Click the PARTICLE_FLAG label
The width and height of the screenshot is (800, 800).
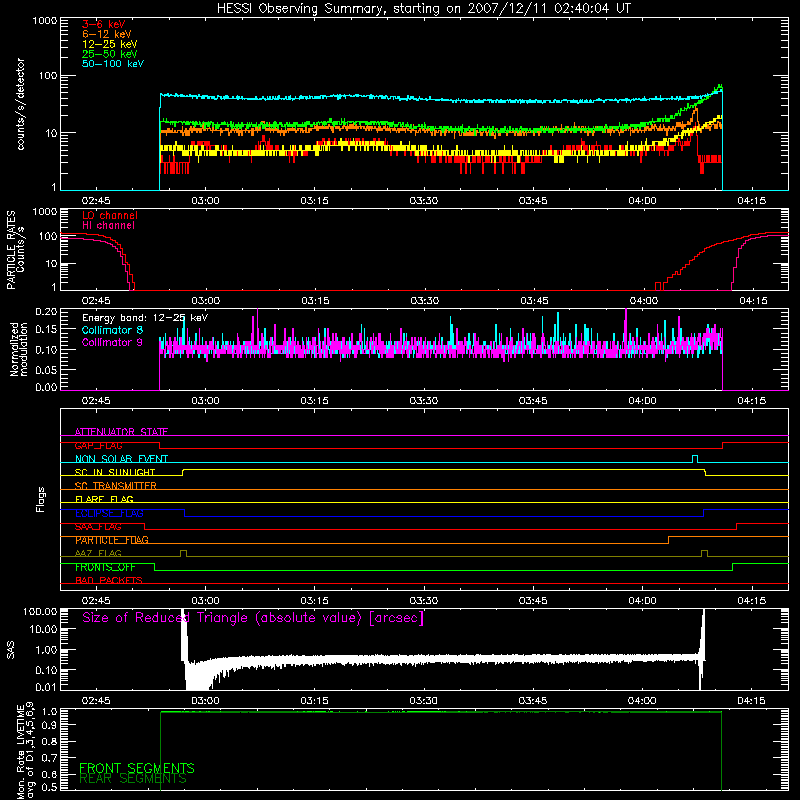click(x=112, y=540)
